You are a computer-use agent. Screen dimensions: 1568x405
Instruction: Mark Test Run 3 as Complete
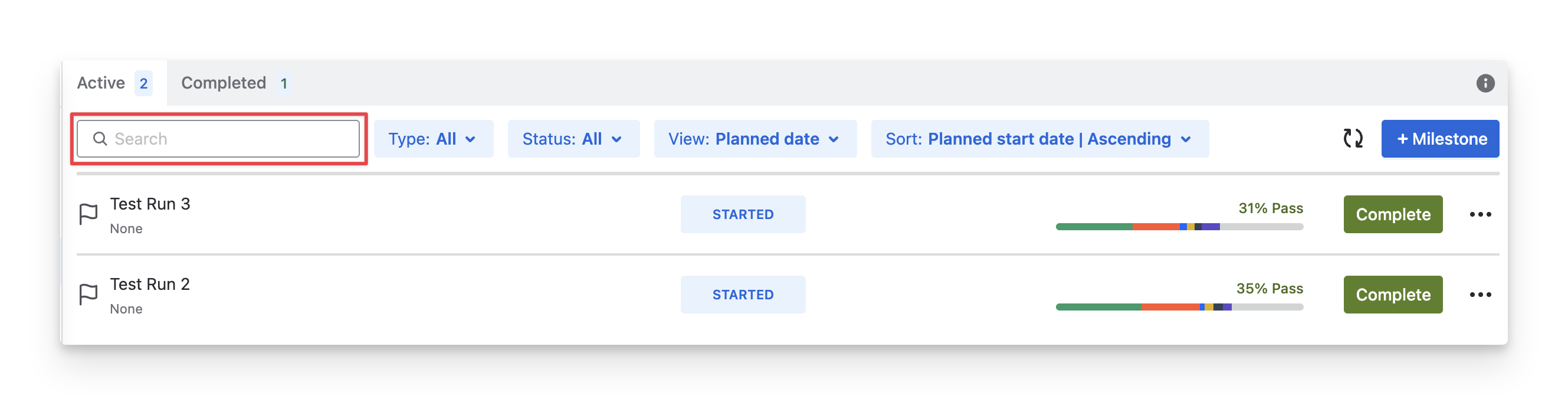pos(1393,214)
